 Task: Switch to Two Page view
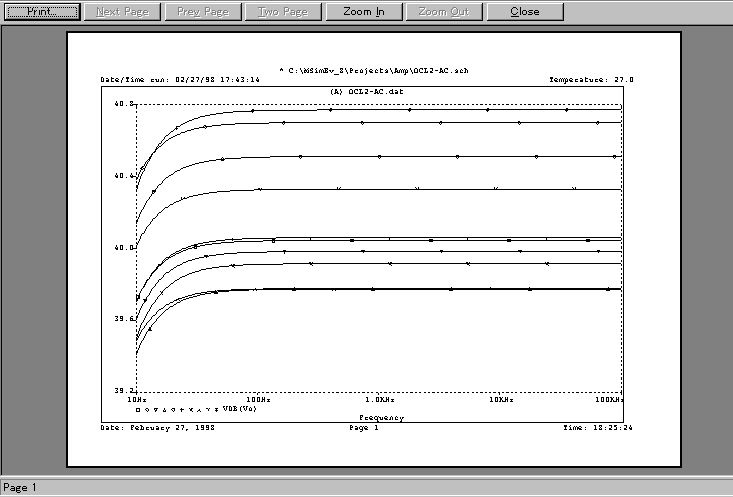(283, 12)
